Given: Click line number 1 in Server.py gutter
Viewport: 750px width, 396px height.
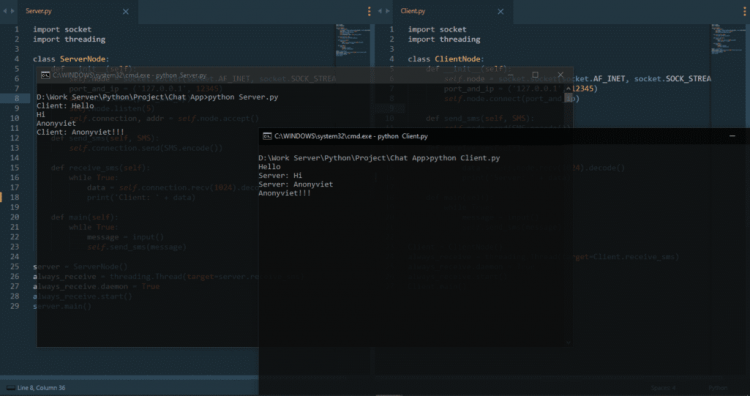Looking at the screenshot, I should point(17,30).
